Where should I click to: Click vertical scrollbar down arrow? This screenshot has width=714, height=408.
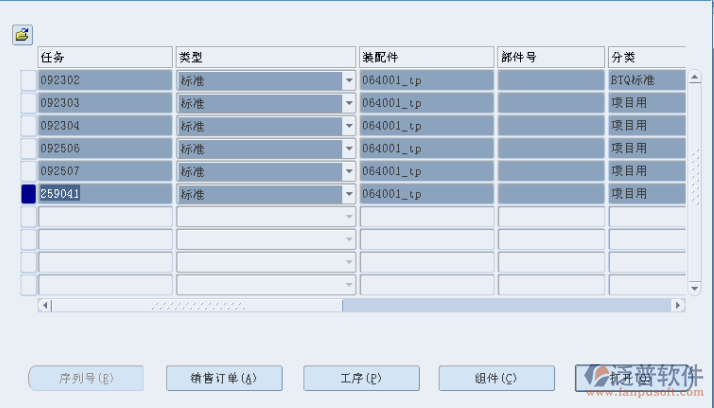point(696,288)
